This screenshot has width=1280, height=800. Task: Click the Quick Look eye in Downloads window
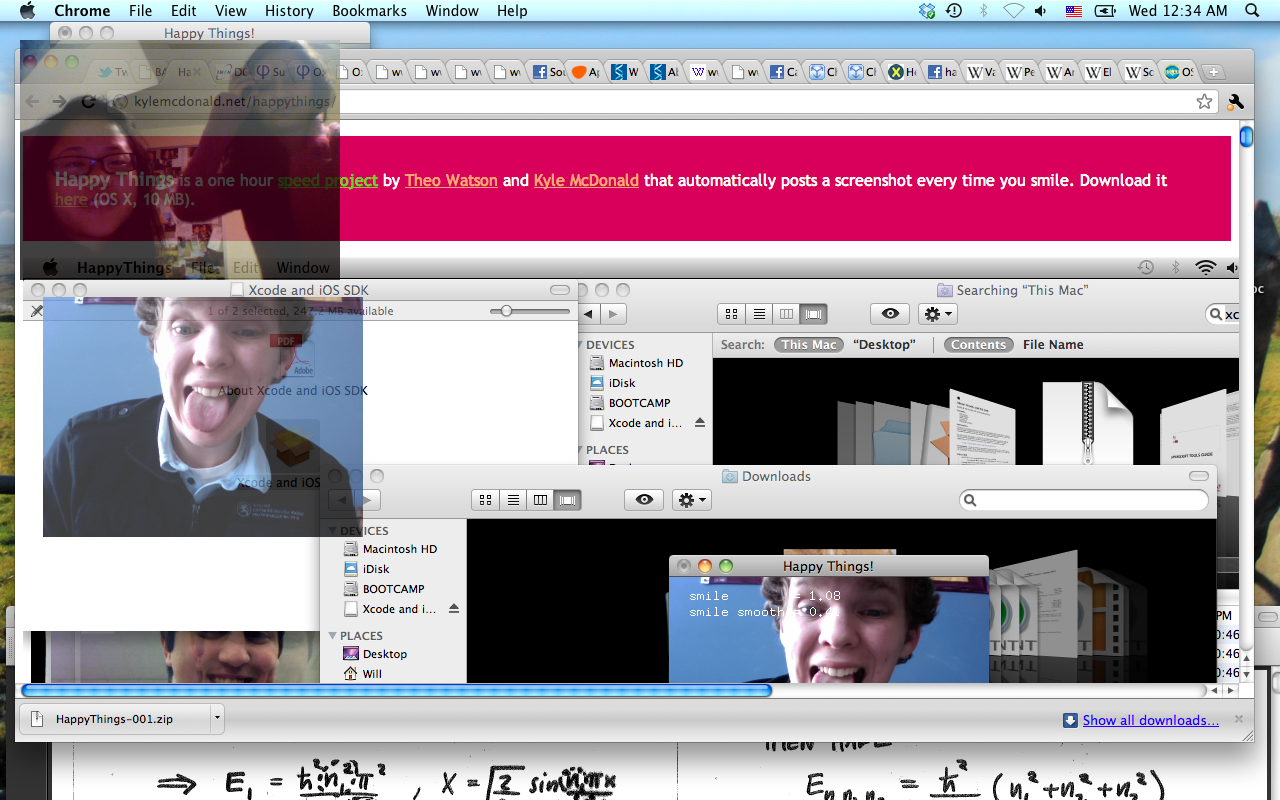point(644,500)
